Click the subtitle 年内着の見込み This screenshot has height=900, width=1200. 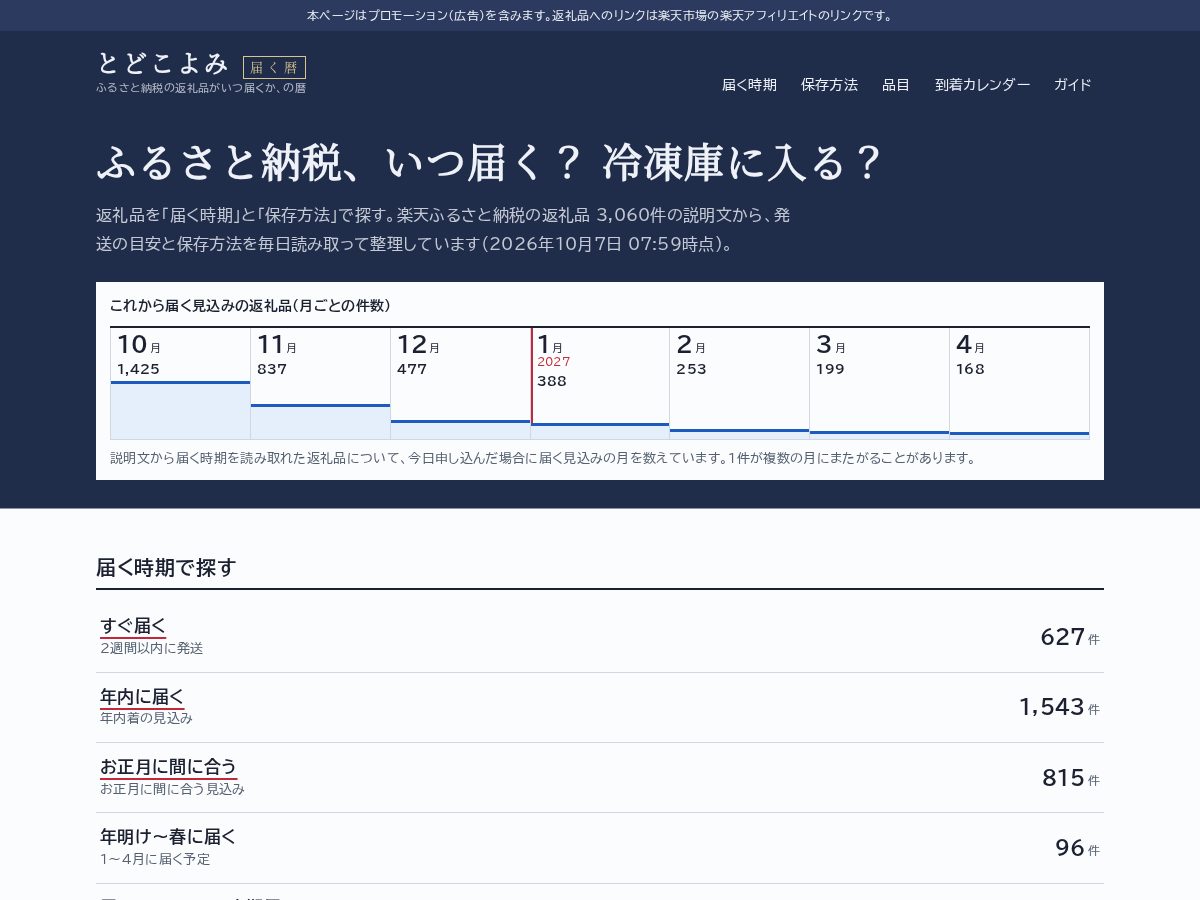146,718
